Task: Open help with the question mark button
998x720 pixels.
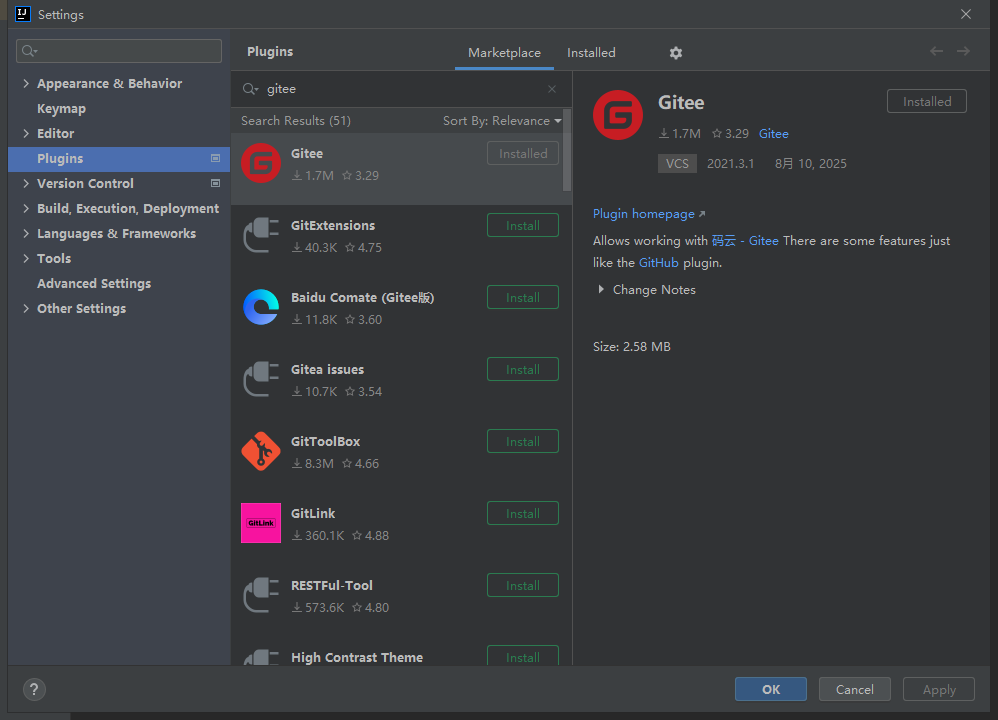Action: click(34, 689)
